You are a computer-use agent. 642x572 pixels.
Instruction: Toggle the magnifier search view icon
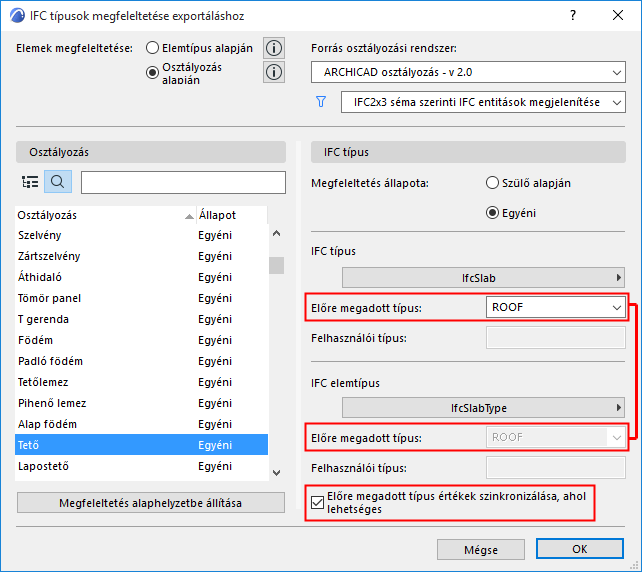pos(58,182)
